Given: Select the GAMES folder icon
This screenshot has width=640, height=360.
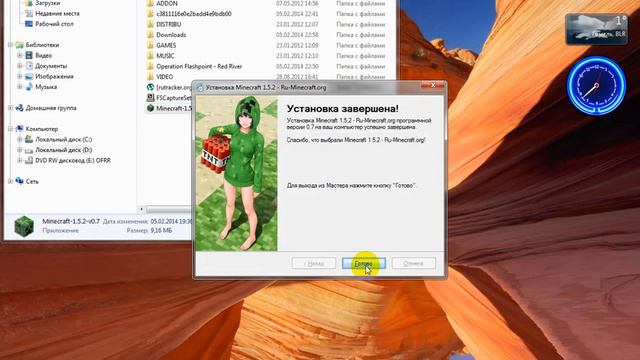Looking at the screenshot, I should click(150, 45).
